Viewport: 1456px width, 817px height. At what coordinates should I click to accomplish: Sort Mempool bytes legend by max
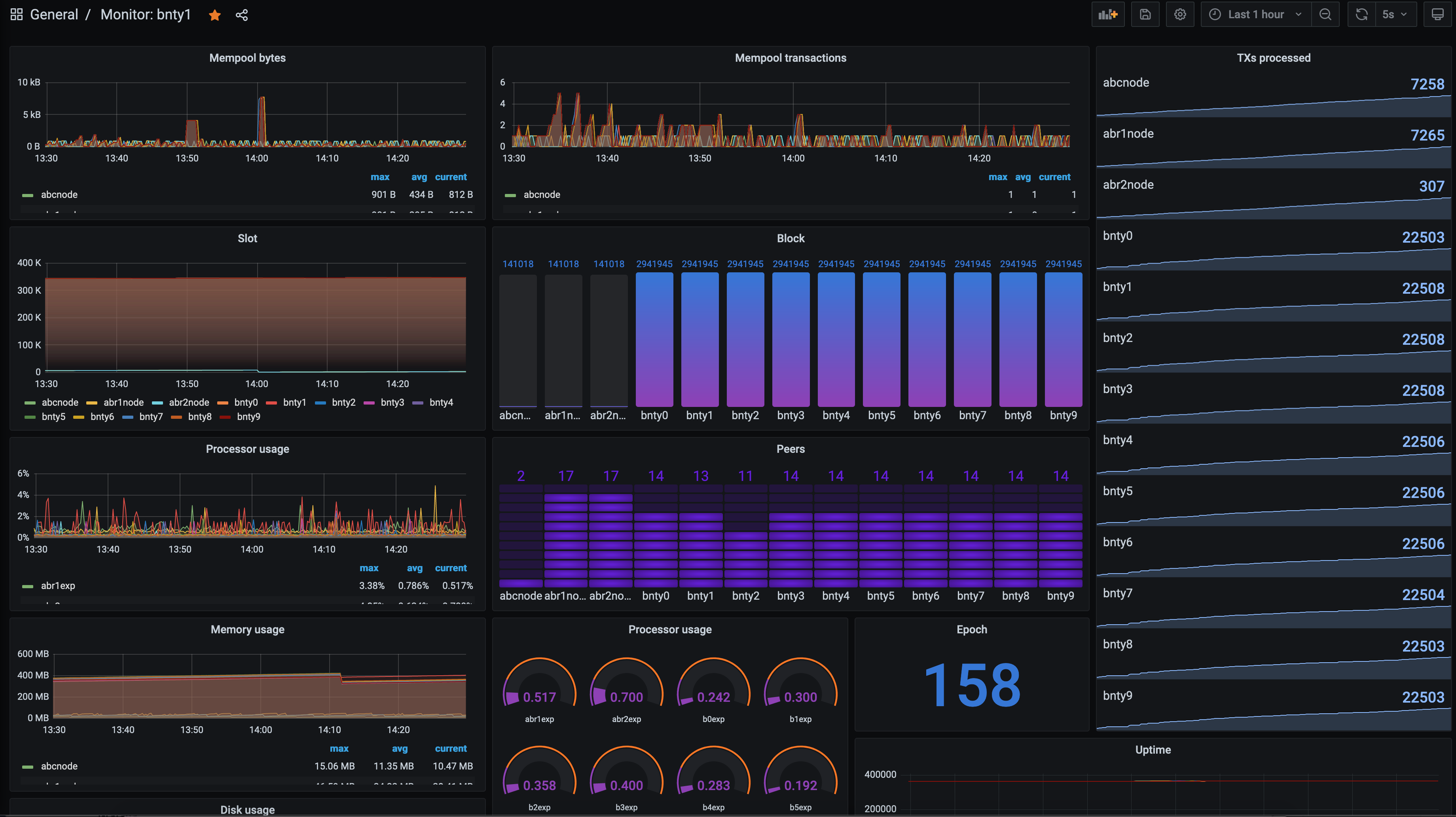(x=380, y=177)
